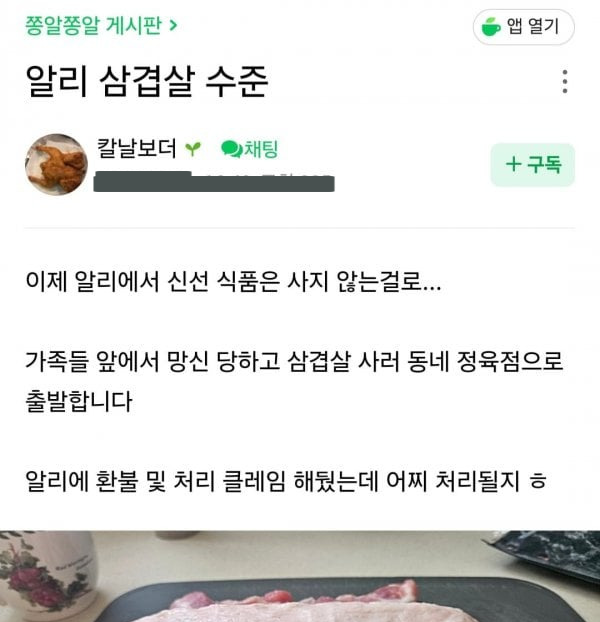Click the username 칼날보더
Screen dimensions: 600x622
point(136,148)
